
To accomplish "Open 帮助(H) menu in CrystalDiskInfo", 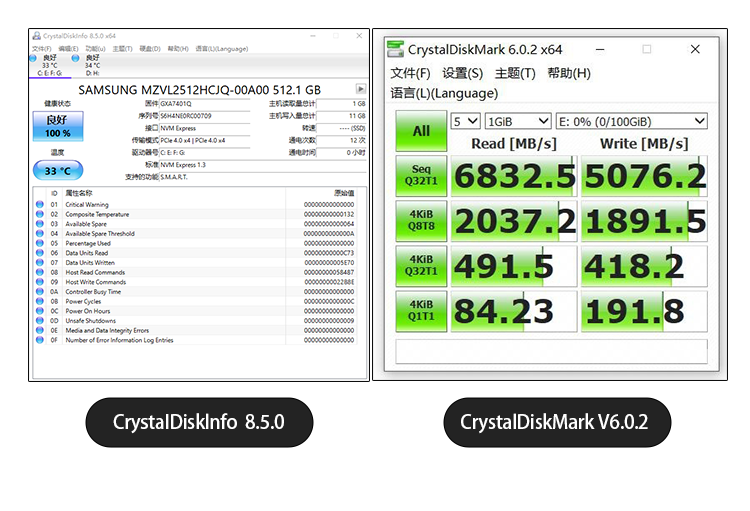I will tap(178, 49).
